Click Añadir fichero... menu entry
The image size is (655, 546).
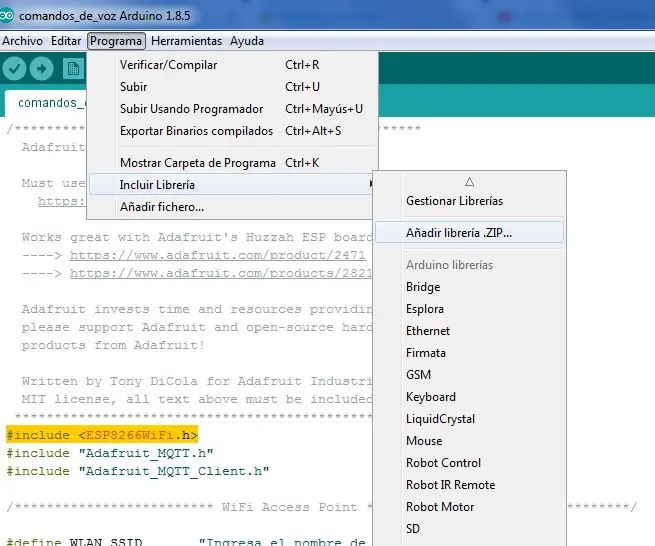tap(232, 207)
